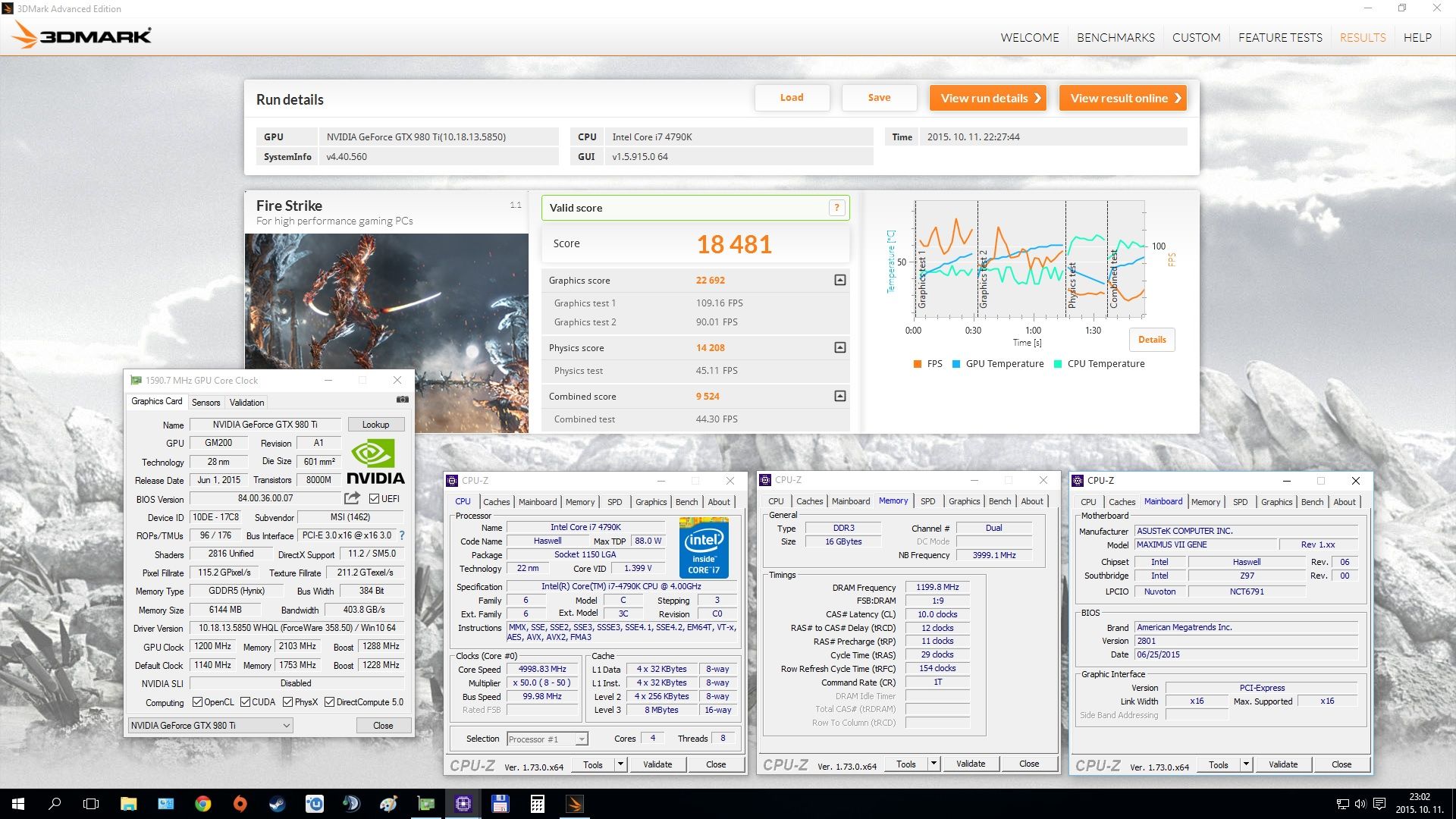Click the Validate button in the Memory CPU-Z window
The height and width of the screenshot is (819, 1456).
(970, 764)
